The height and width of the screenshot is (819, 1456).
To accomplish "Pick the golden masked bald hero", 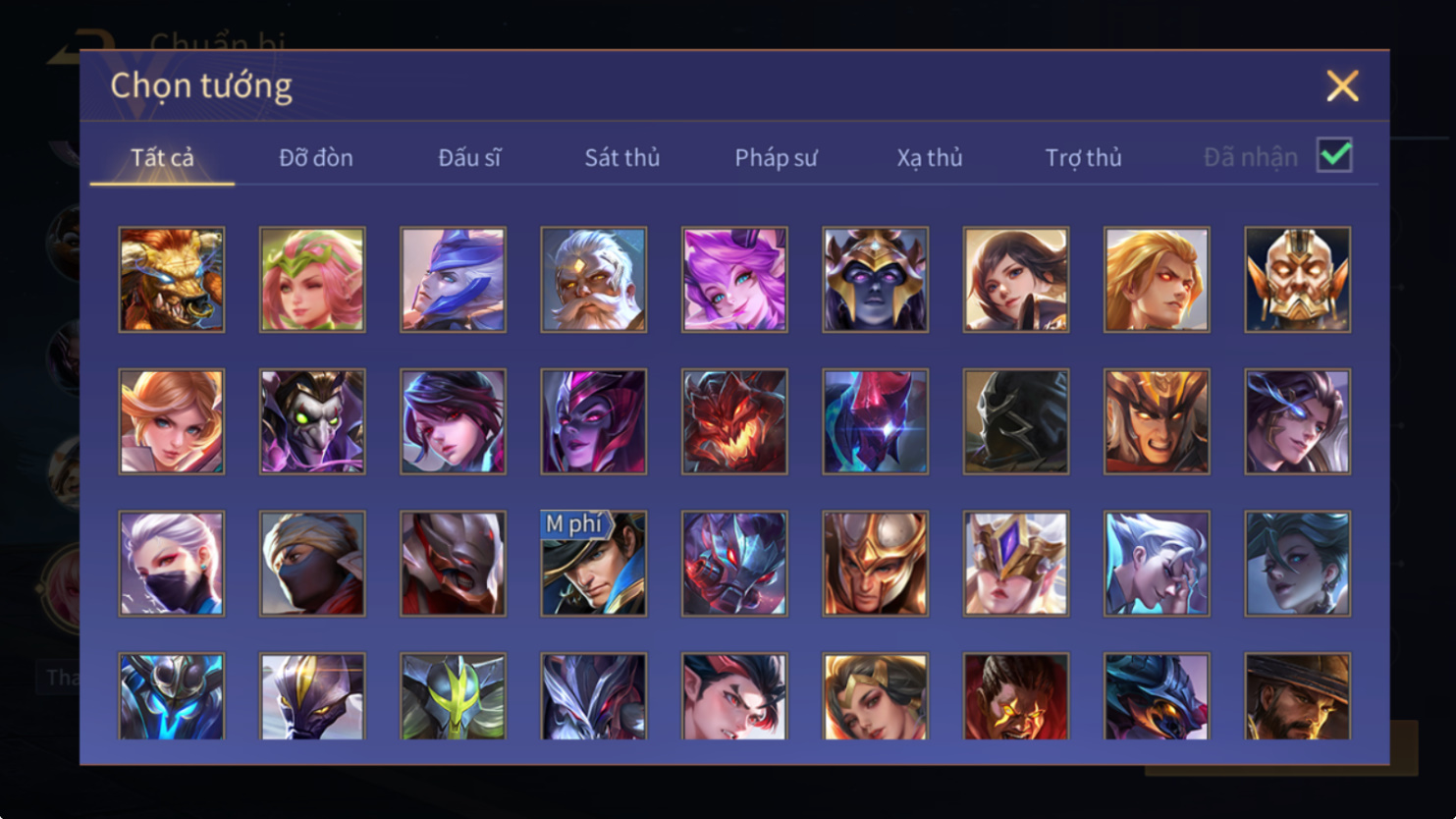I will point(1298,280).
